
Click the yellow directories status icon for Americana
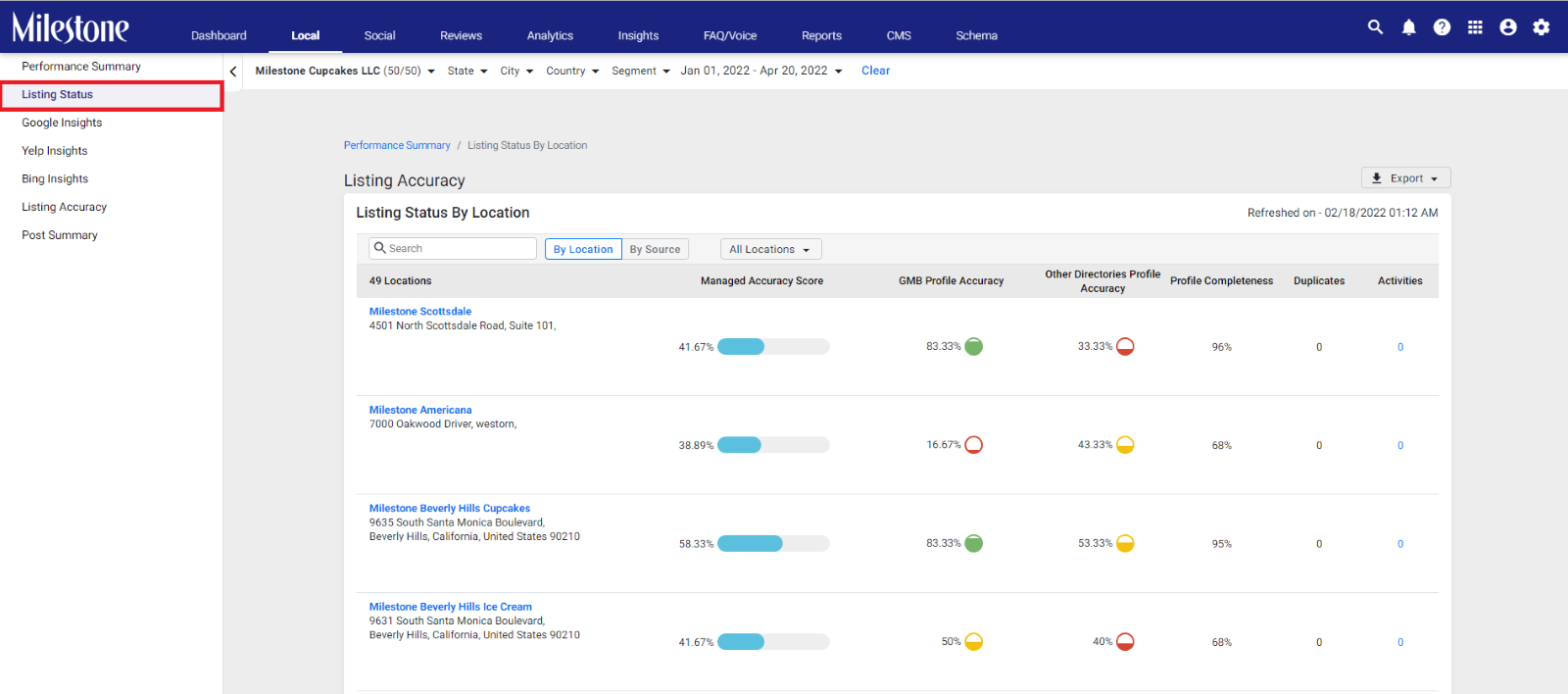click(1125, 444)
